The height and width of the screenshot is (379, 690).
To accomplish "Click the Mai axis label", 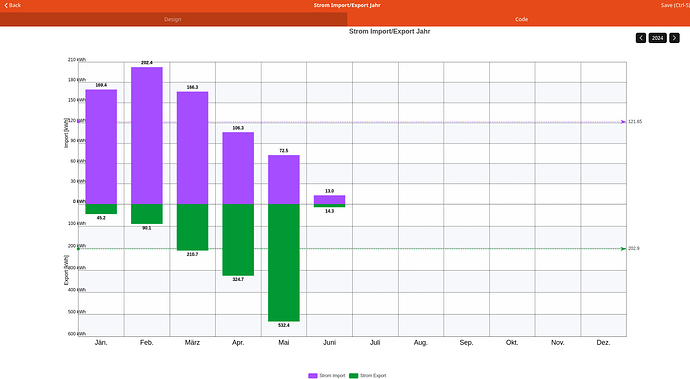I will (x=284, y=342).
